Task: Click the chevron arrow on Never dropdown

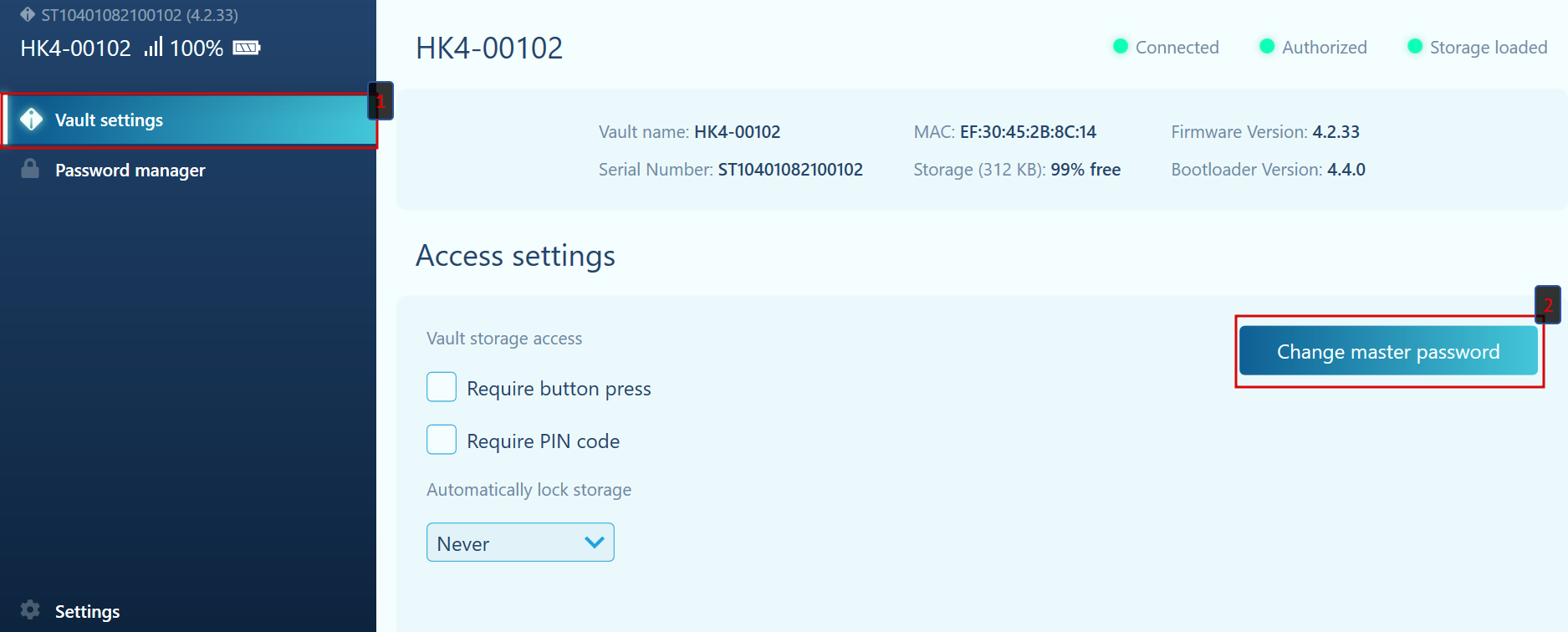Action: tap(595, 543)
